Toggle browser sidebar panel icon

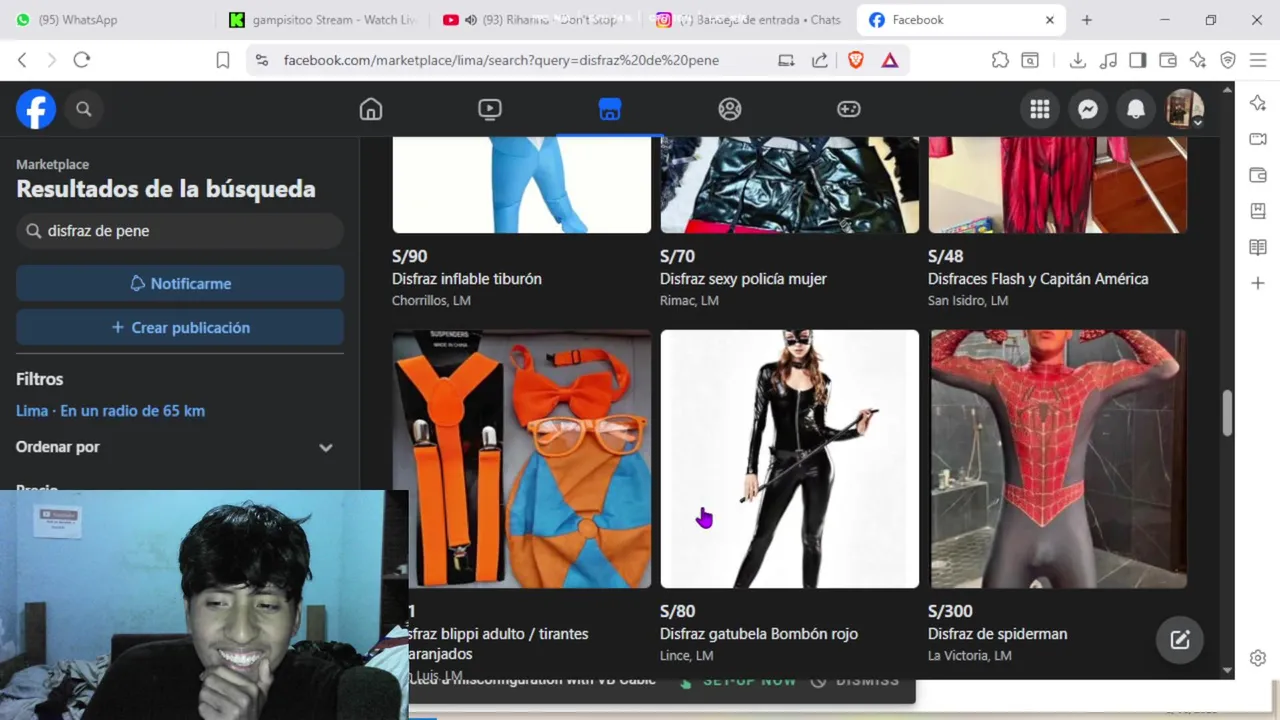[1138, 60]
